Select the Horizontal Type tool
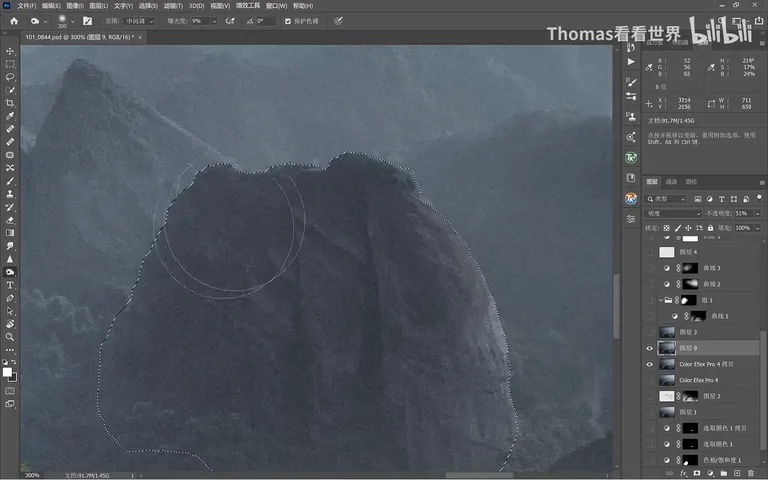The width and height of the screenshot is (768, 480). pyautogui.click(x=10, y=285)
